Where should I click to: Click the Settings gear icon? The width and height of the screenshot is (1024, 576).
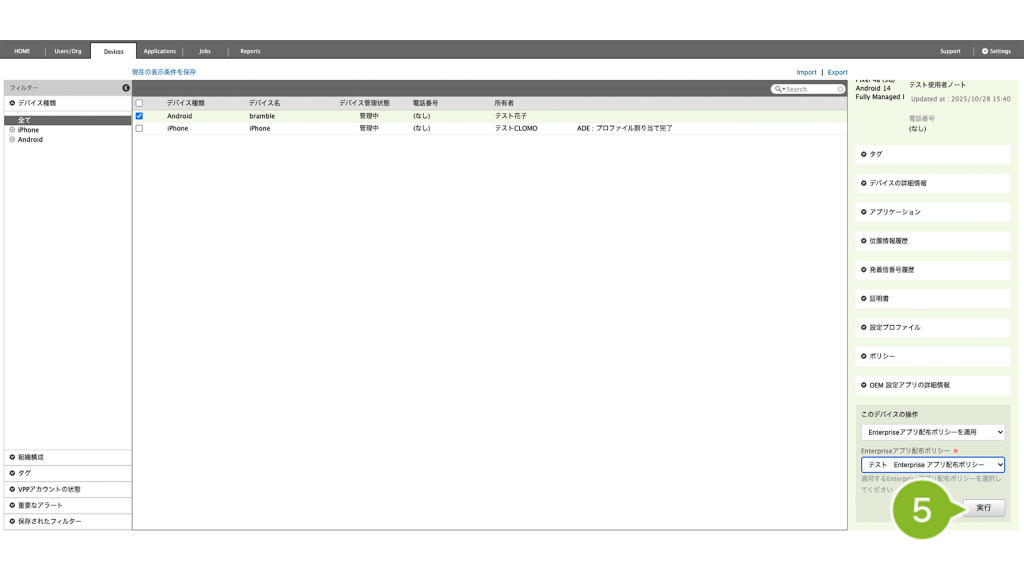[x=985, y=51]
